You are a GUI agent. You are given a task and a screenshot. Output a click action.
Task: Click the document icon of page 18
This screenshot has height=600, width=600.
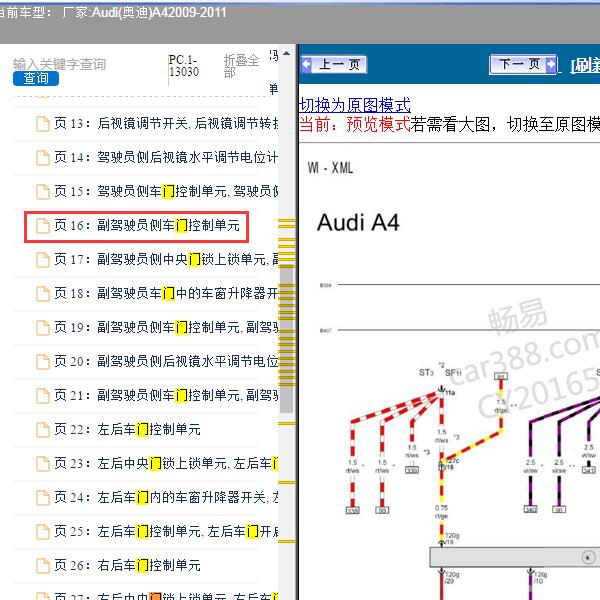(43, 293)
